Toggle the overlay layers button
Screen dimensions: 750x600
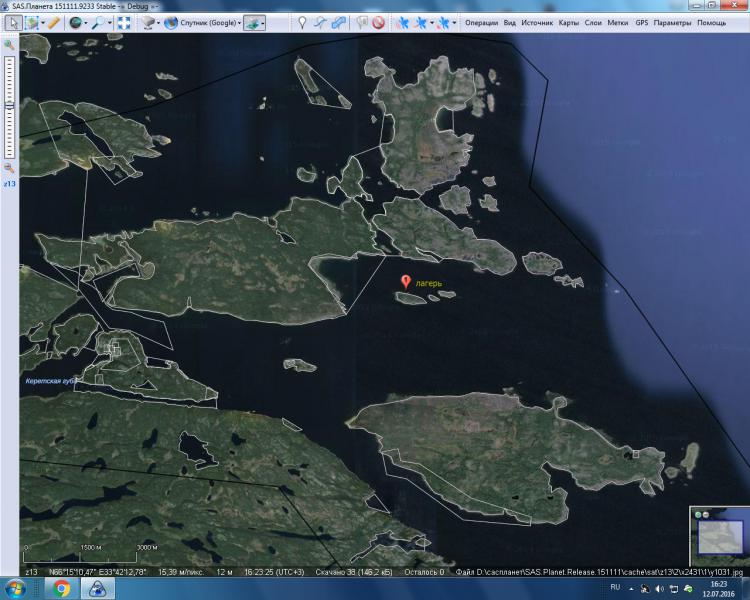pyautogui.click(x=254, y=22)
